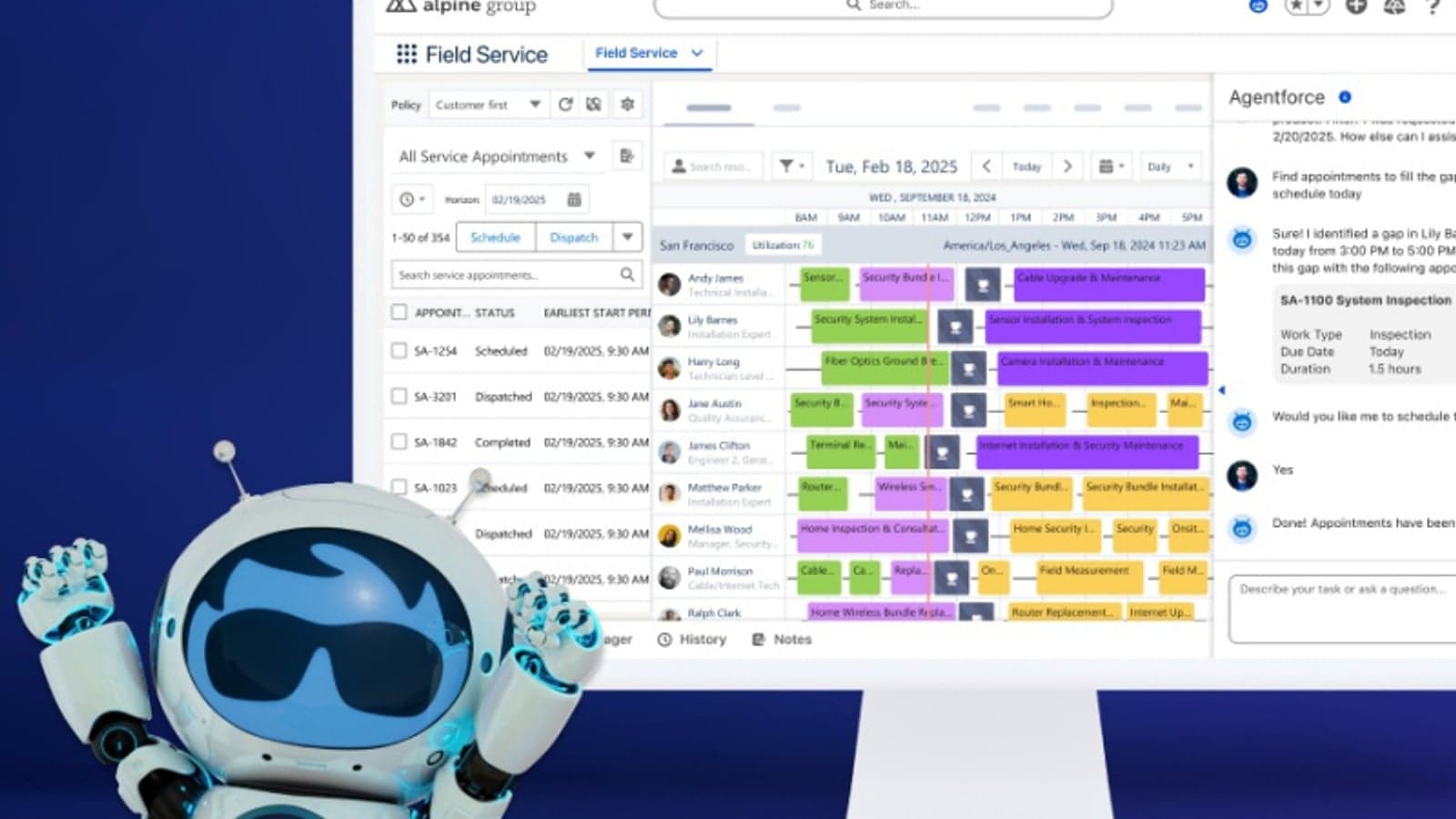Open the Trailhead guidance icon
The image size is (1456, 819).
pos(1394,5)
